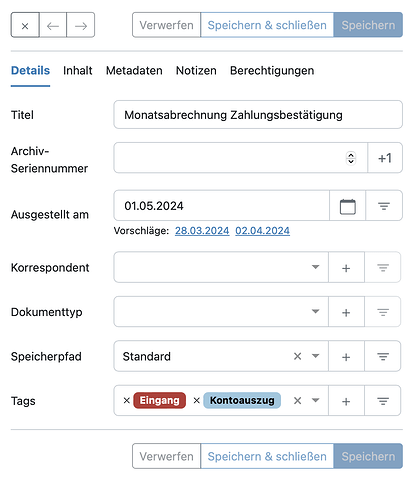This screenshot has height=500, width=416.
Task: Filter documents by Ausgestellt am date
Action: coord(384,206)
